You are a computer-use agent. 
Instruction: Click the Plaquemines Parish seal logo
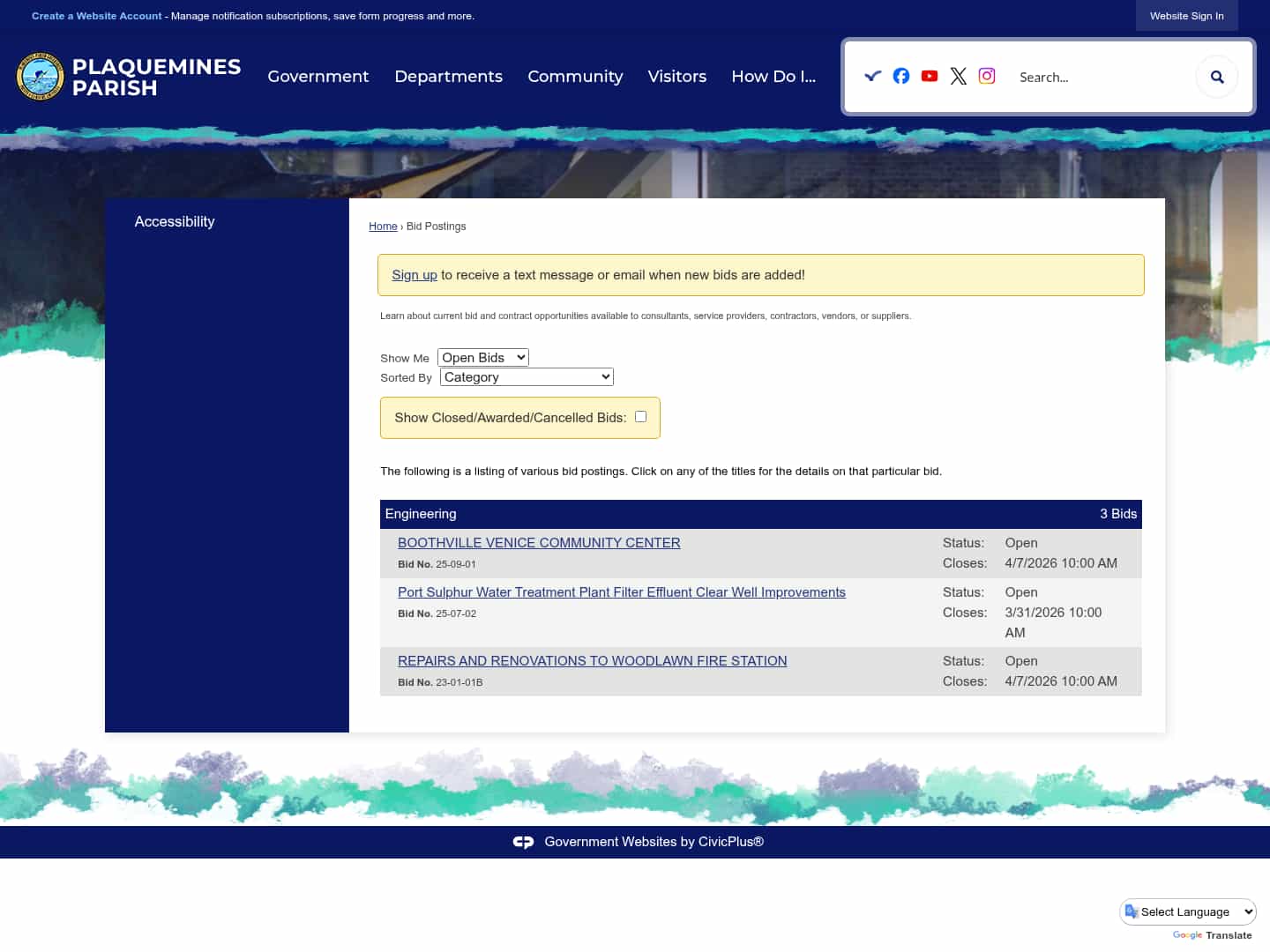tap(41, 77)
